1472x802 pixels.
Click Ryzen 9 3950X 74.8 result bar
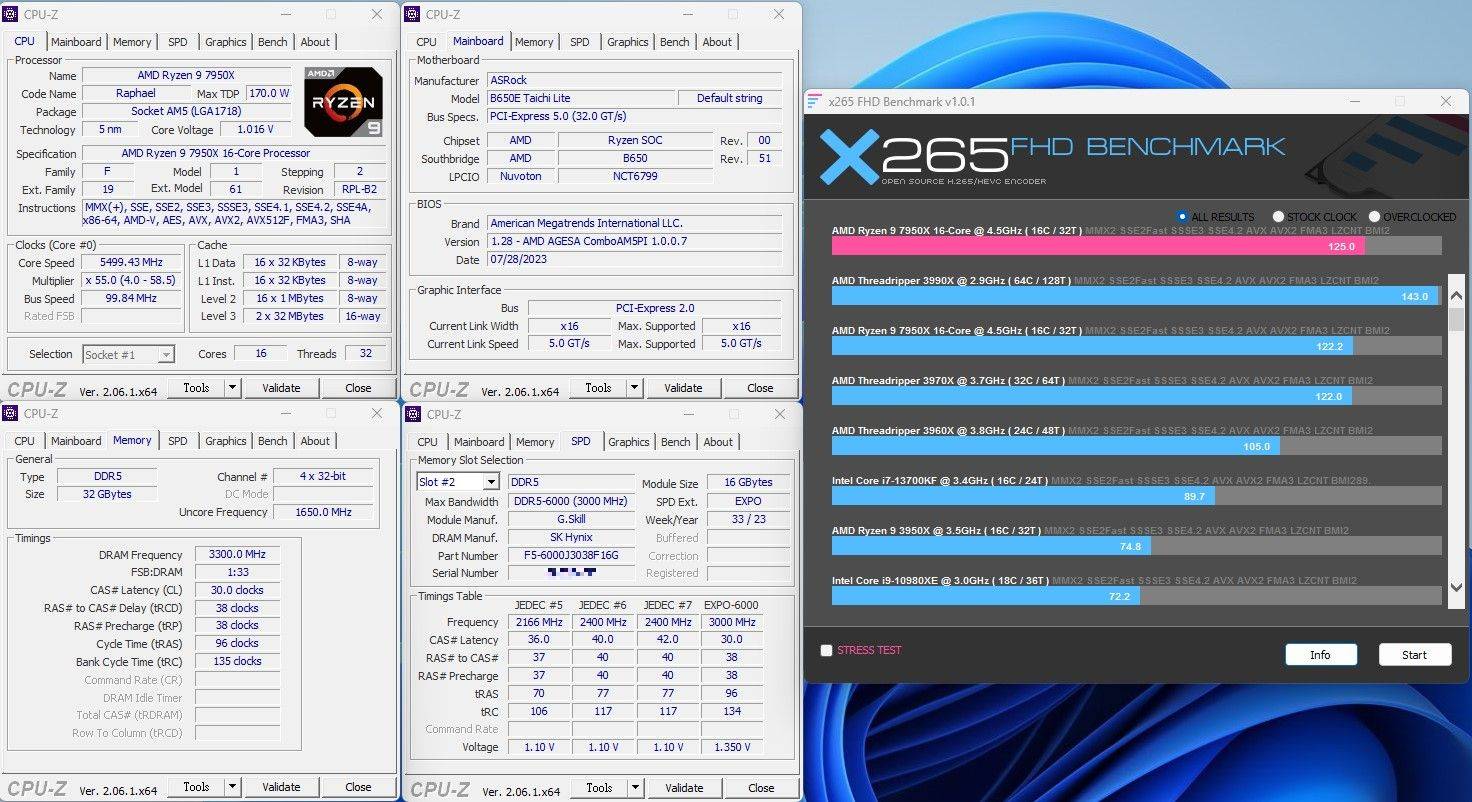point(991,546)
